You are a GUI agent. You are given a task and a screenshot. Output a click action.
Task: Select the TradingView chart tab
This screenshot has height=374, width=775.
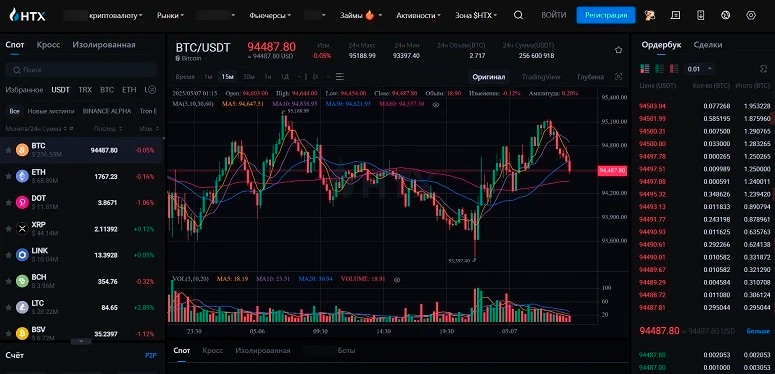click(x=541, y=77)
